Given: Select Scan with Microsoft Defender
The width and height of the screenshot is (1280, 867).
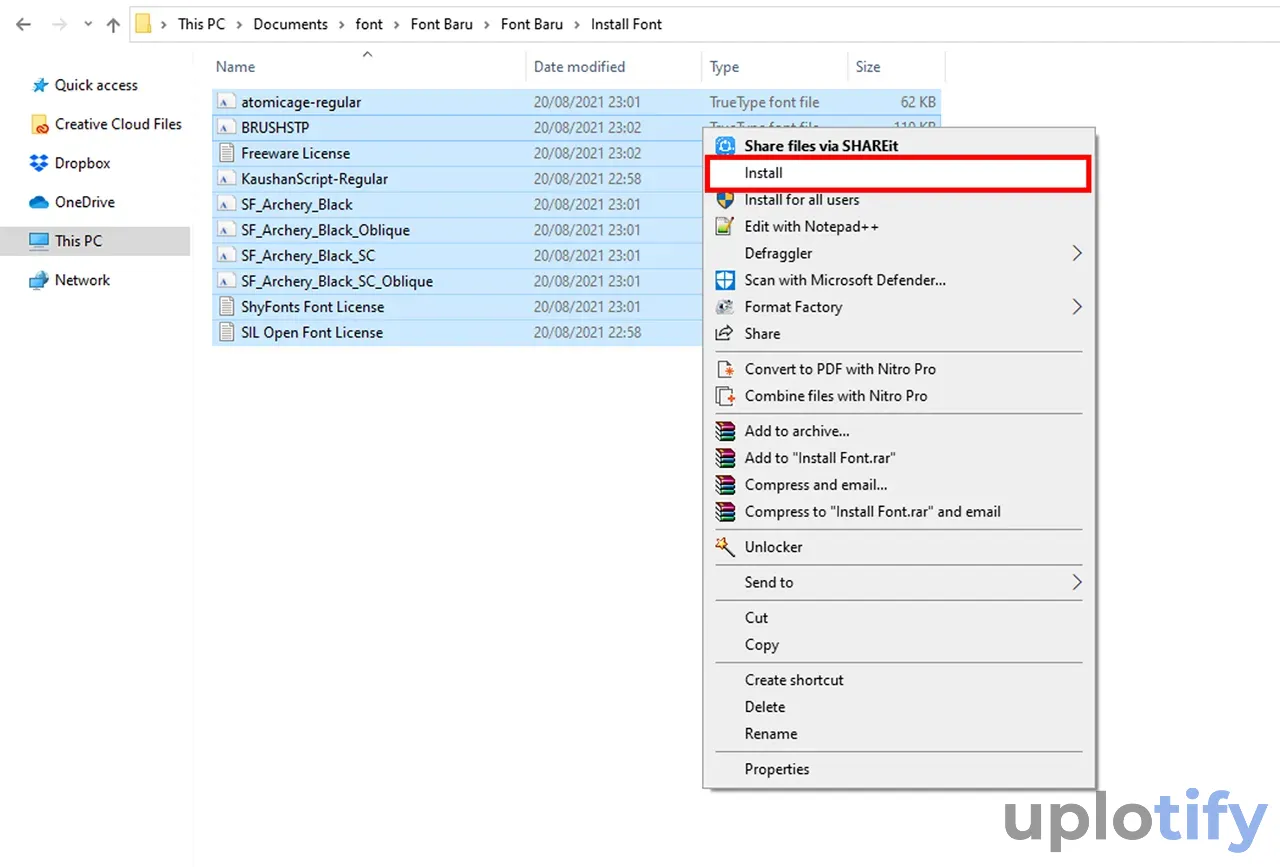Looking at the screenshot, I should [845, 280].
